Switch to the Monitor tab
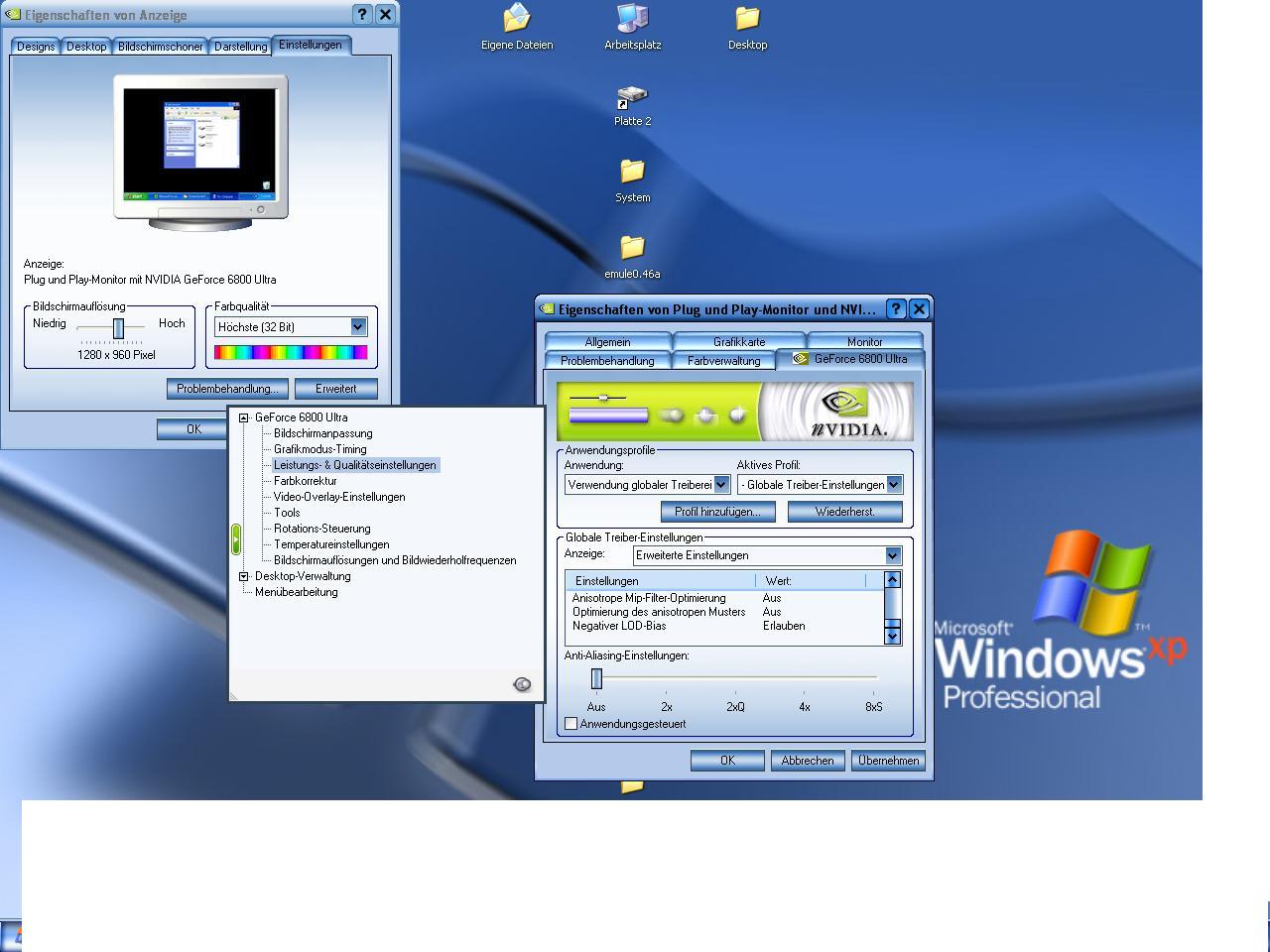Image resolution: width=1270 pixels, height=952 pixels. [x=864, y=341]
